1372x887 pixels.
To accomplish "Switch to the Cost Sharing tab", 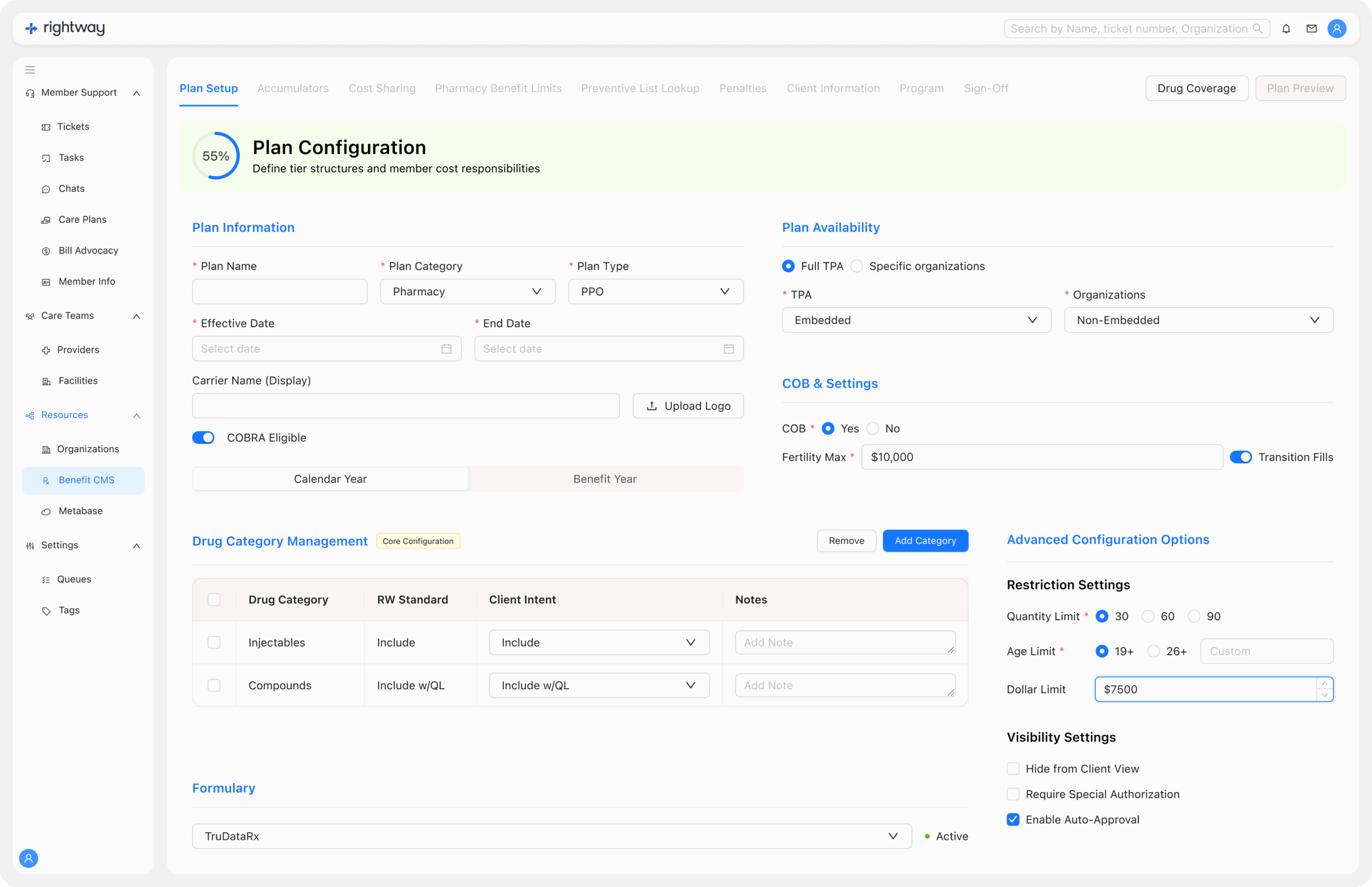I will (x=382, y=89).
